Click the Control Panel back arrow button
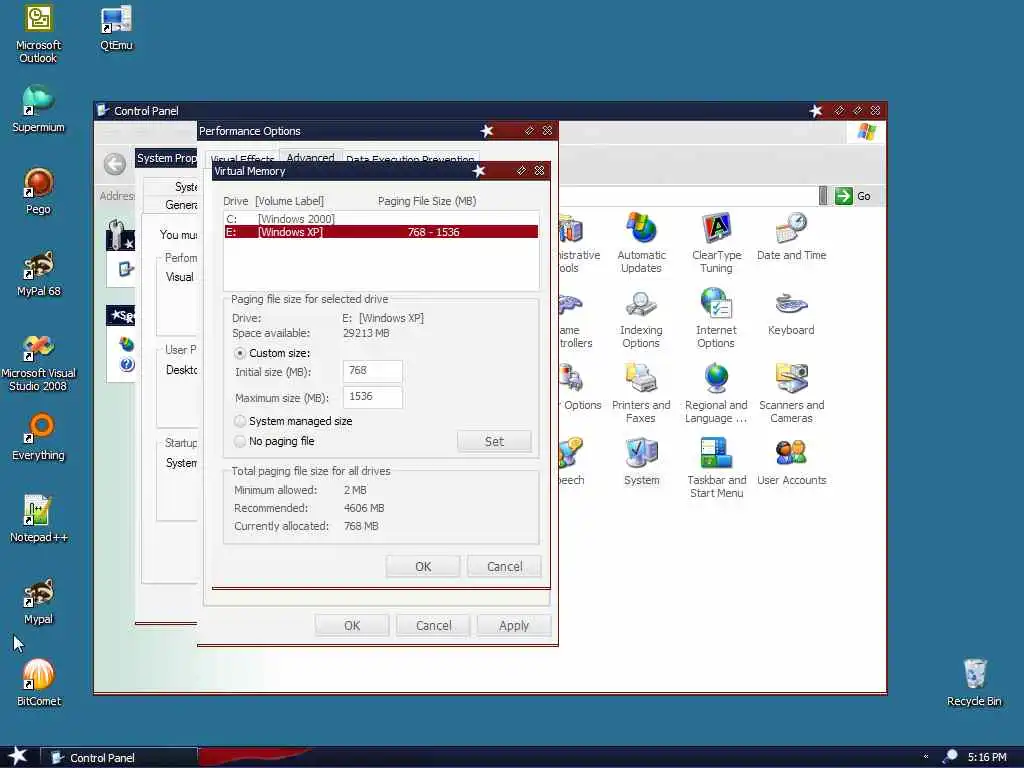This screenshot has height=768, width=1024. 115,165
